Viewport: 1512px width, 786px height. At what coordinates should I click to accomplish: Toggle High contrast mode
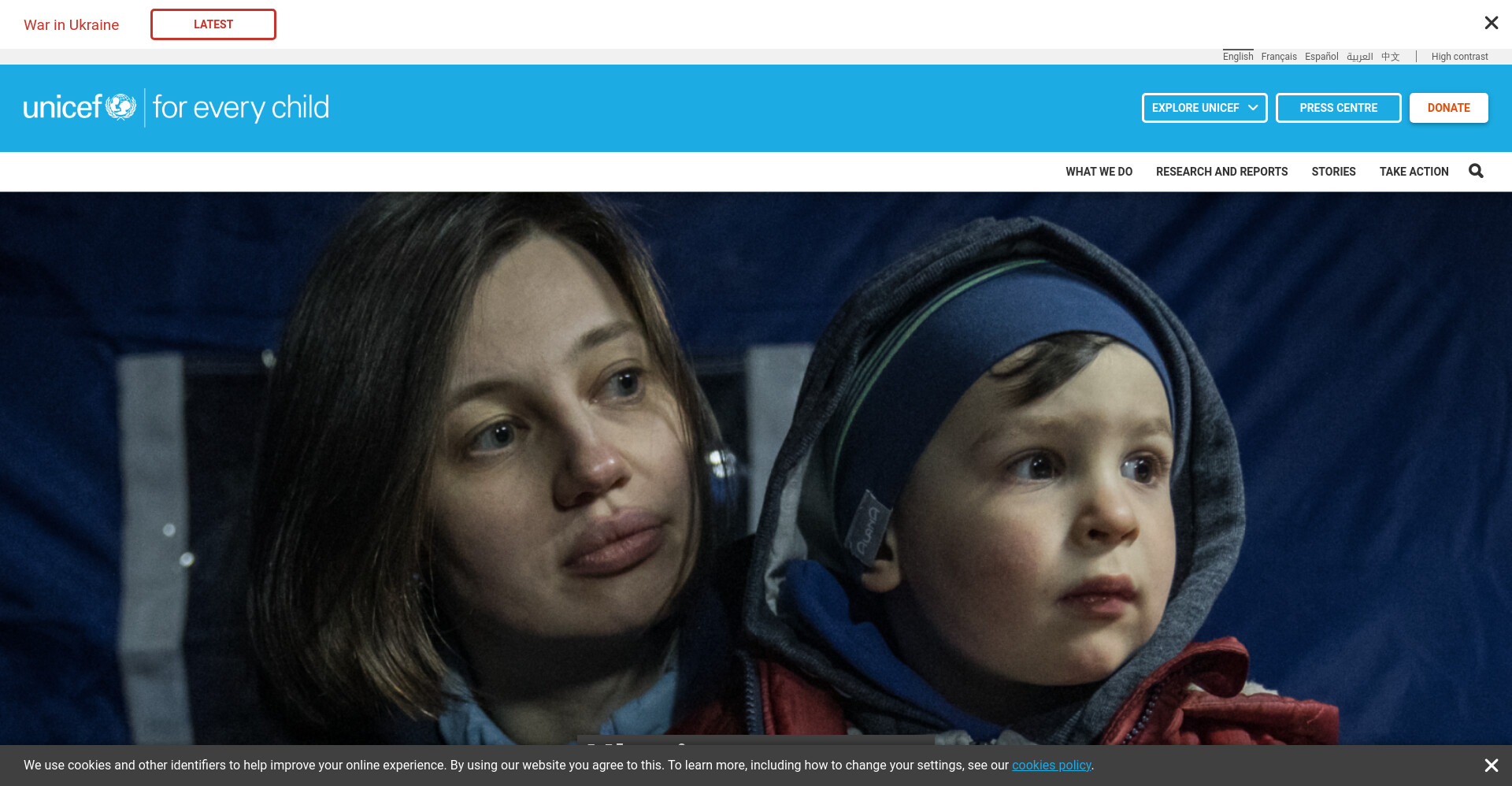pyautogui.click(x=1459, y=57)
